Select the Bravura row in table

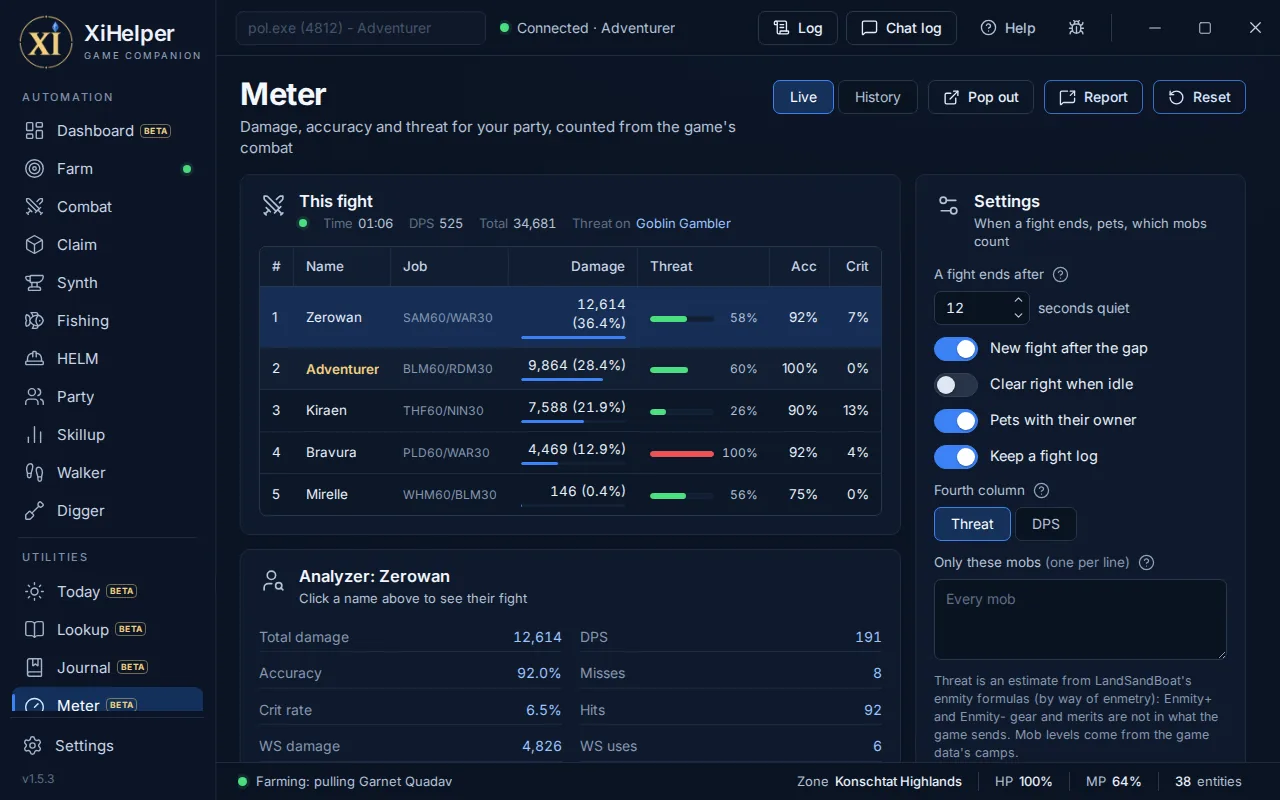pyautogui.click(x=570, y=452)
